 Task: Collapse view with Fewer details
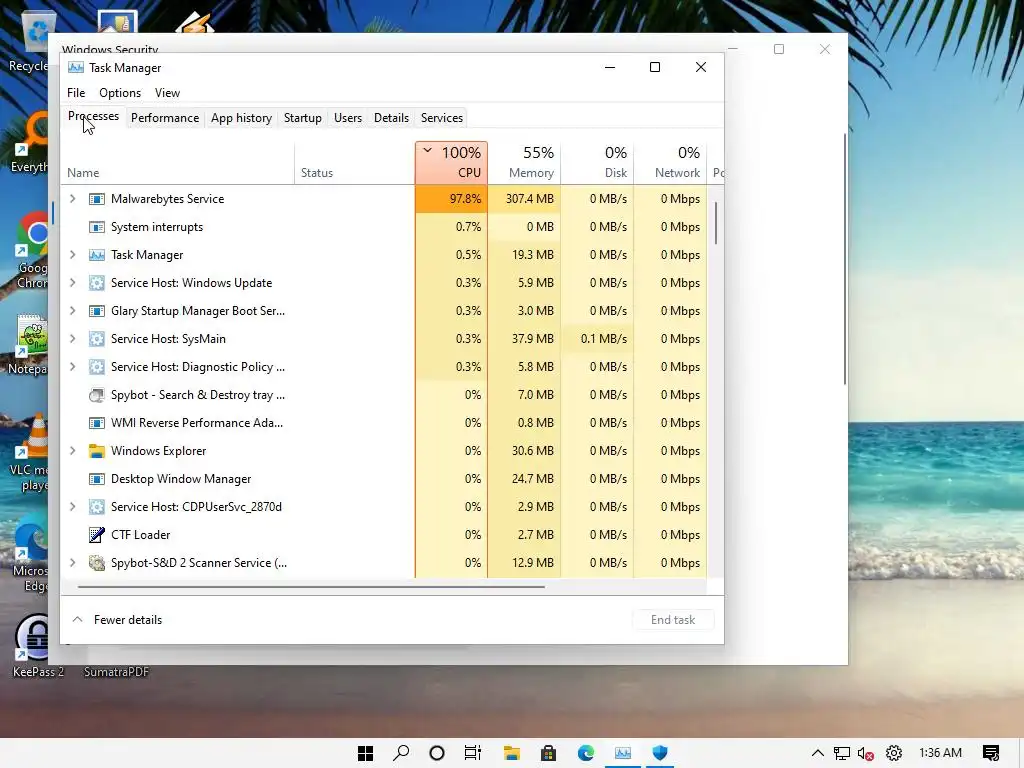[118, 620]
